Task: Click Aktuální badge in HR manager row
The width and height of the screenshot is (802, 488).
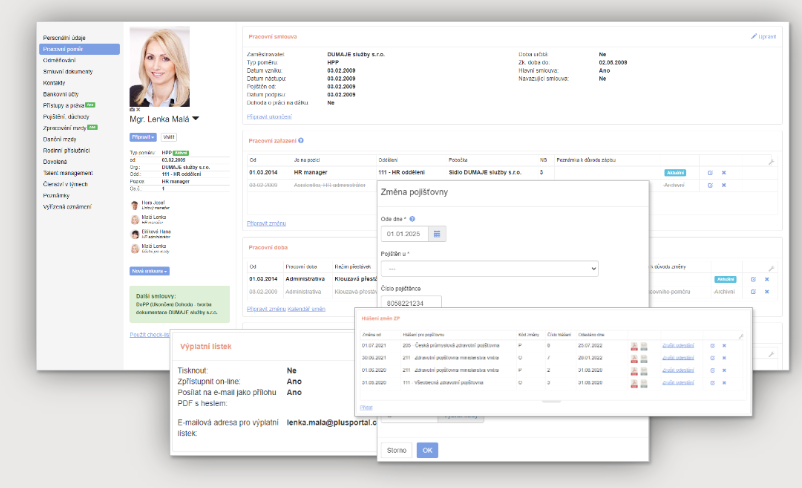Action: pos(675,173)
